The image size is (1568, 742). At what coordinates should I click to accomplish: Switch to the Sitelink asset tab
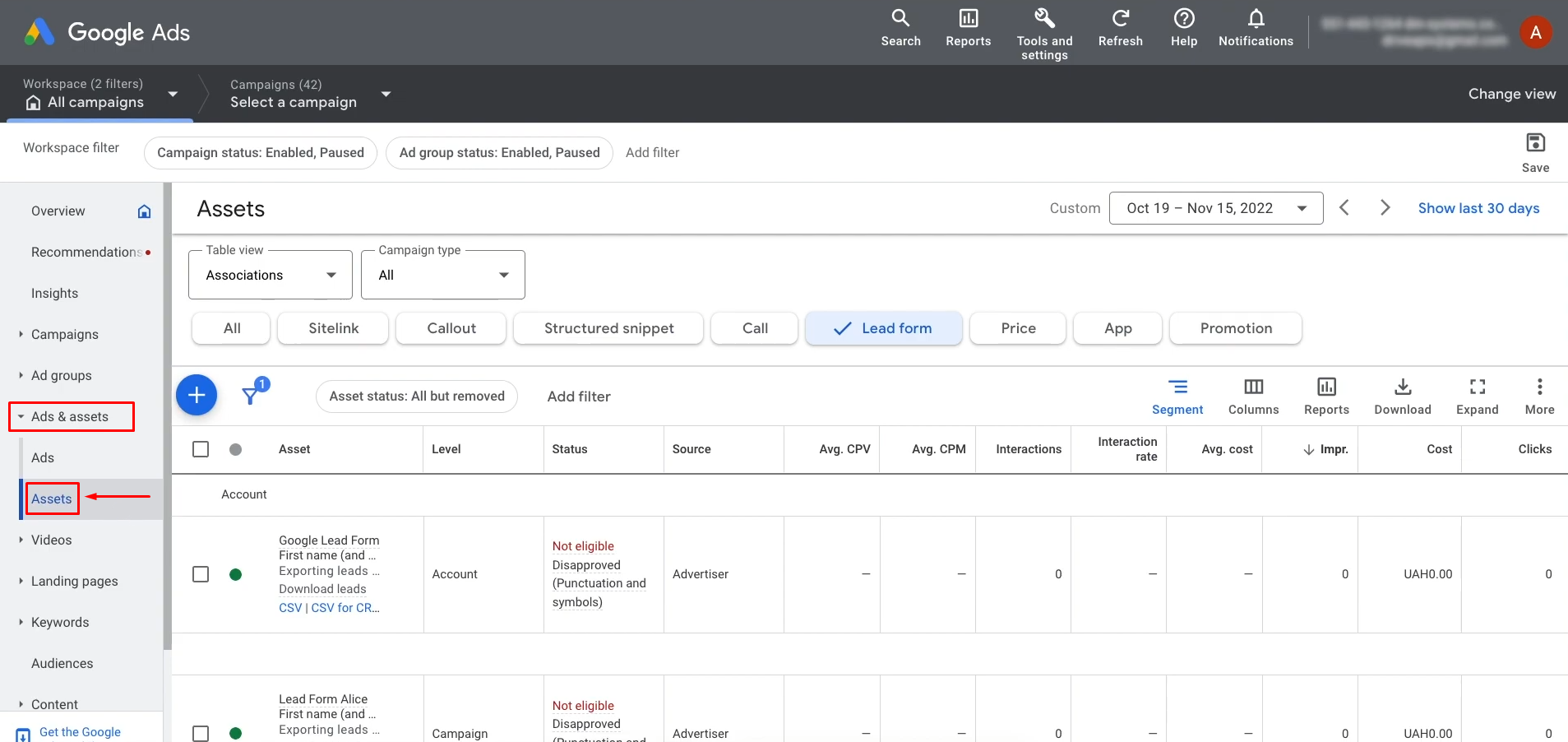[333, 328]
